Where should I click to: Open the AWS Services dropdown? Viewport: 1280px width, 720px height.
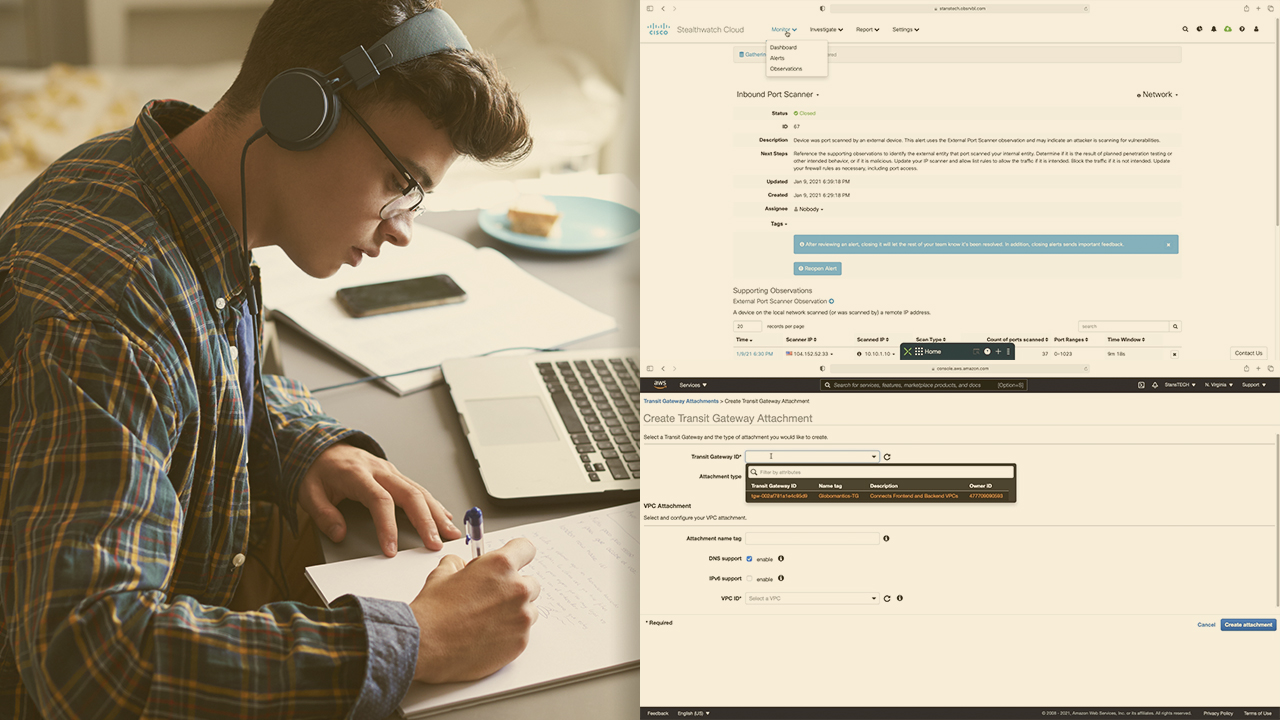tap(693, 385)
